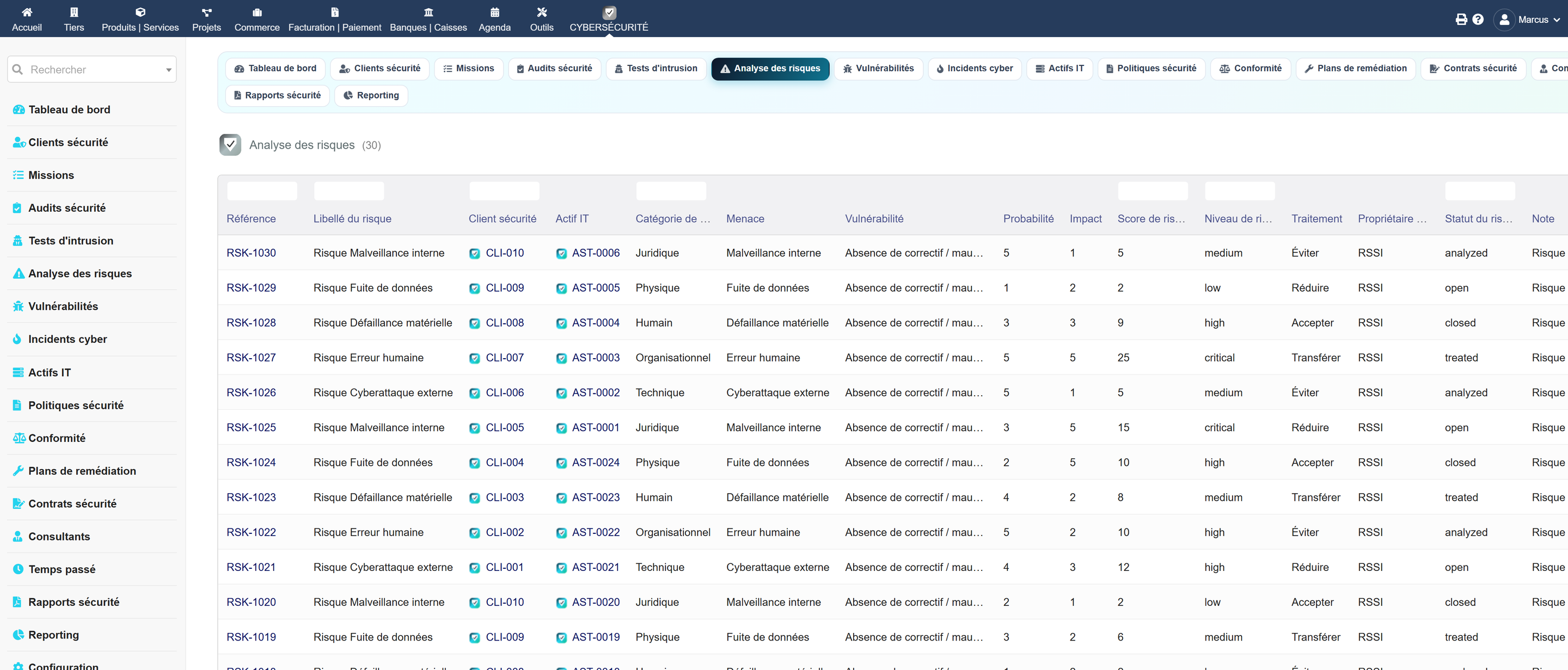Click the print icon in top bar
1568x670 pixels.
tap(1461, 19)
